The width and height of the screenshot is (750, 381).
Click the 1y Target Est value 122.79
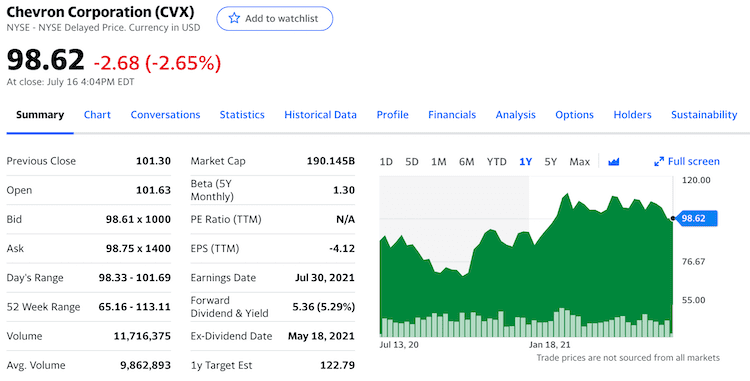point(338,365)
